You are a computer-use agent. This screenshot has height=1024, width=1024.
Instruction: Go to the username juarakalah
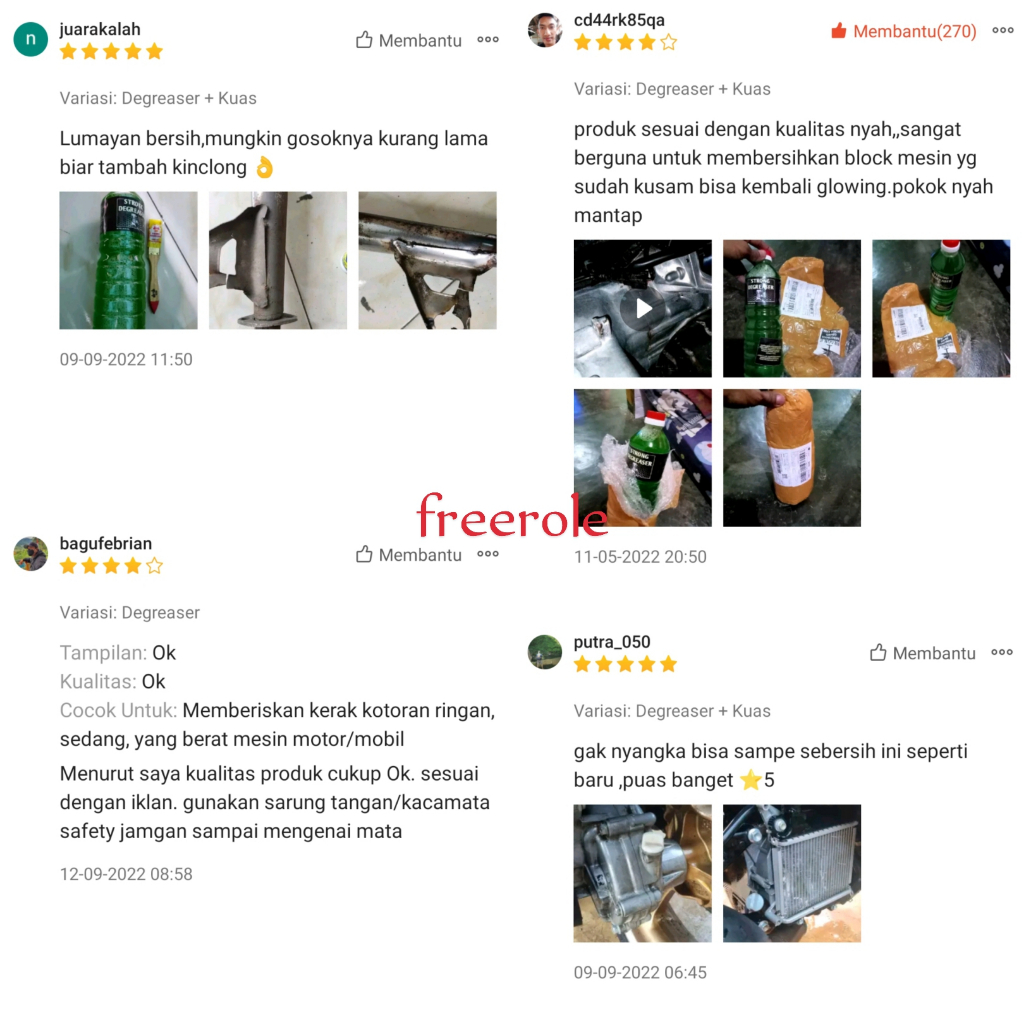point(100,29)
